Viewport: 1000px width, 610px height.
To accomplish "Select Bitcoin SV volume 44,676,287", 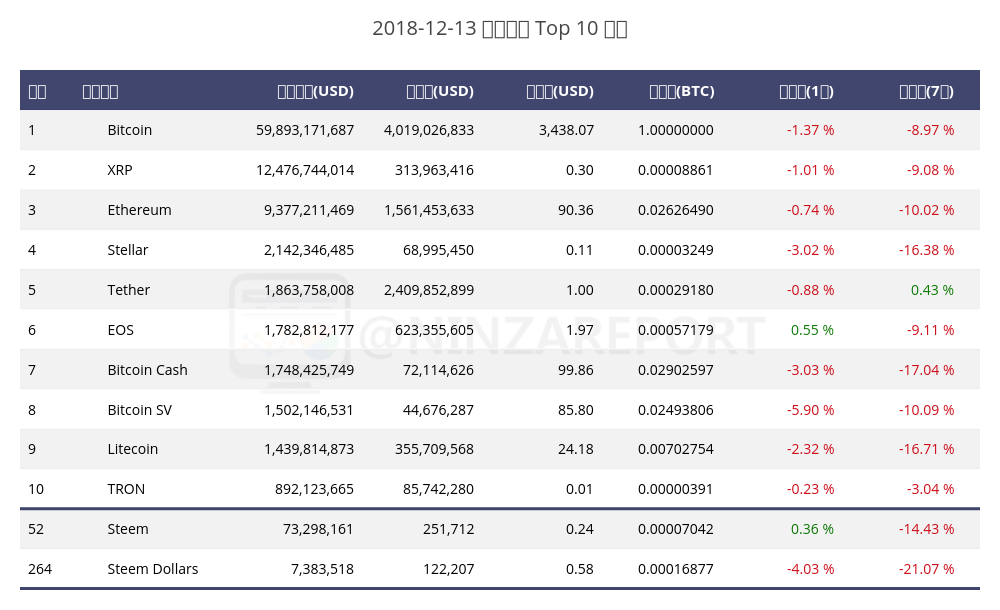I will [438, 410].
